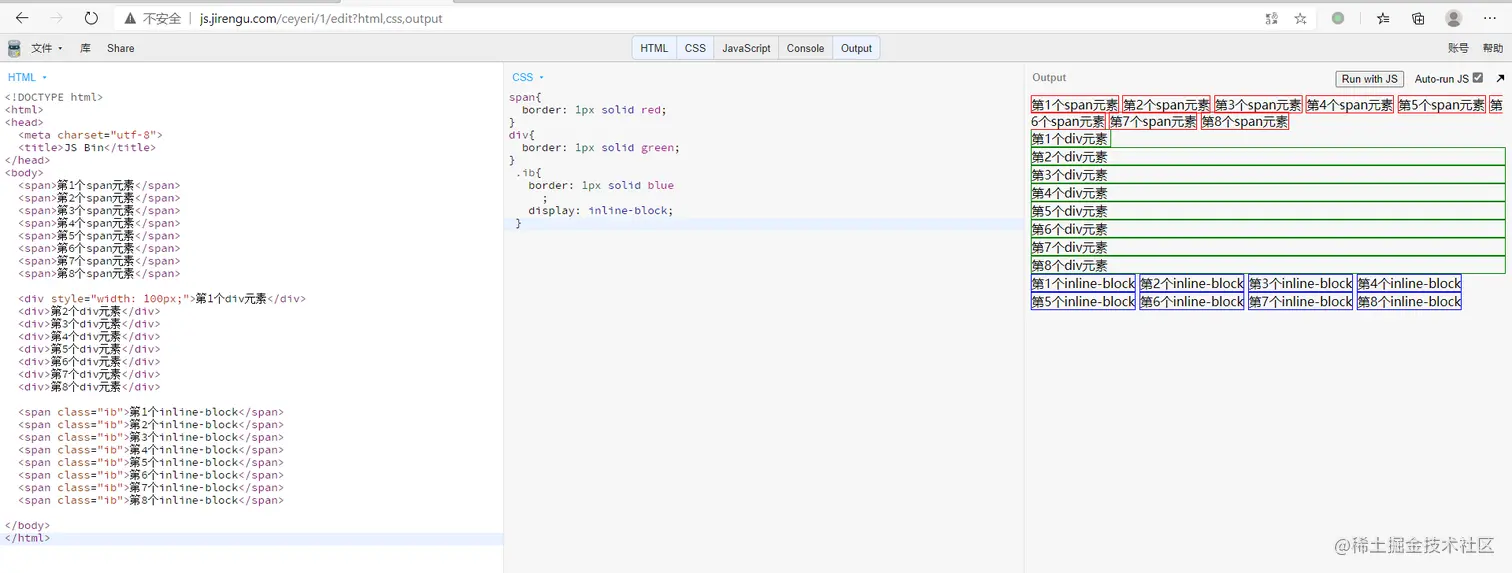This screenshot has width=1512, height=573.
Task: Click the meta charset code line
Action: (x=90, y=135)
